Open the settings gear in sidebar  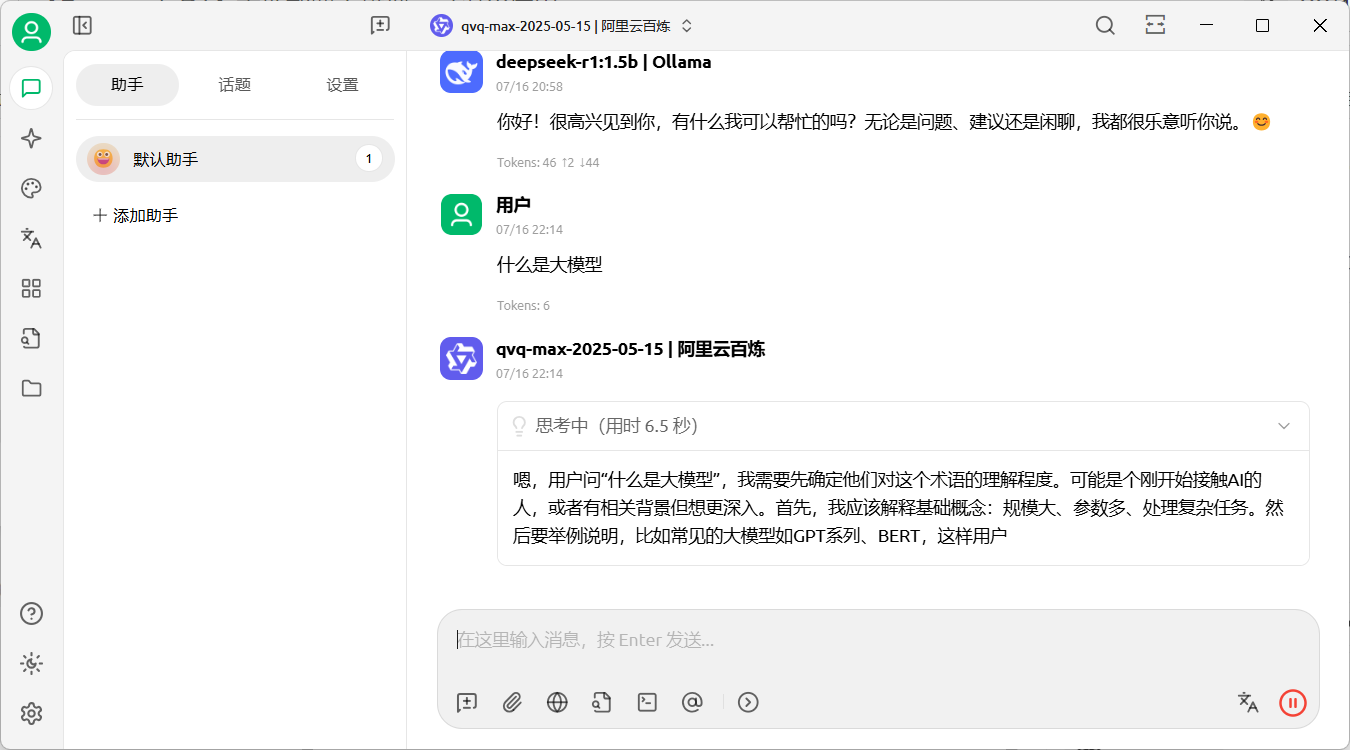click(31, 713)
